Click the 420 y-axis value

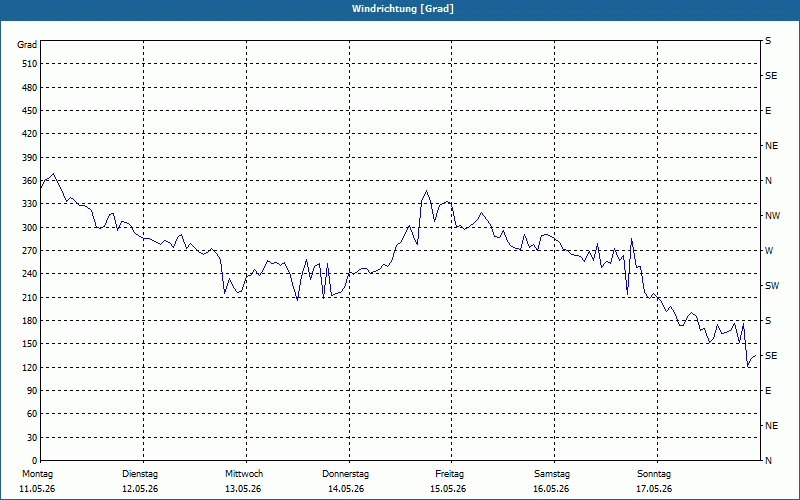point(30,134)
